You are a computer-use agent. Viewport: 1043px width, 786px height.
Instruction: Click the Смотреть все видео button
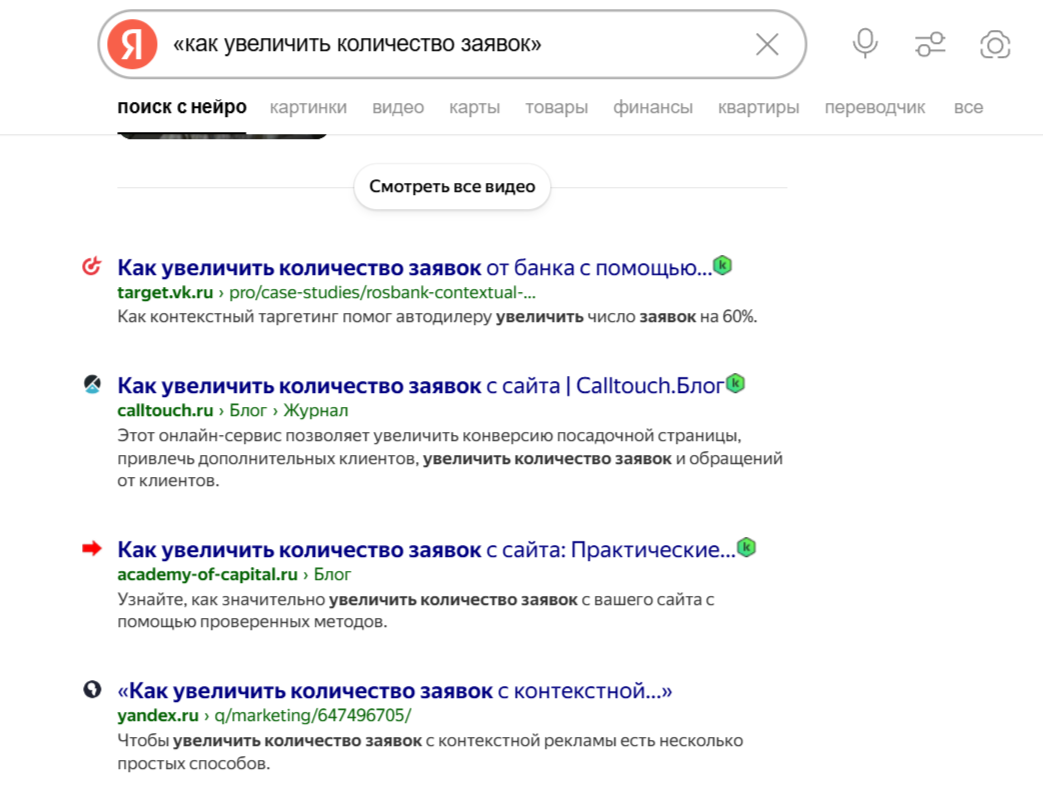pos(452,187)
